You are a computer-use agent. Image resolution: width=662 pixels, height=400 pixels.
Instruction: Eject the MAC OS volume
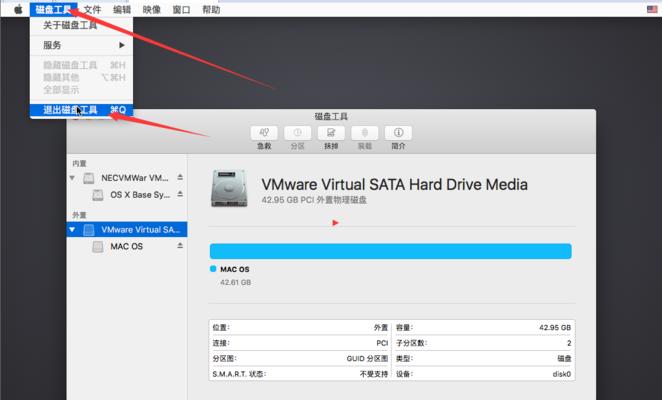click(x=180, y=246)
